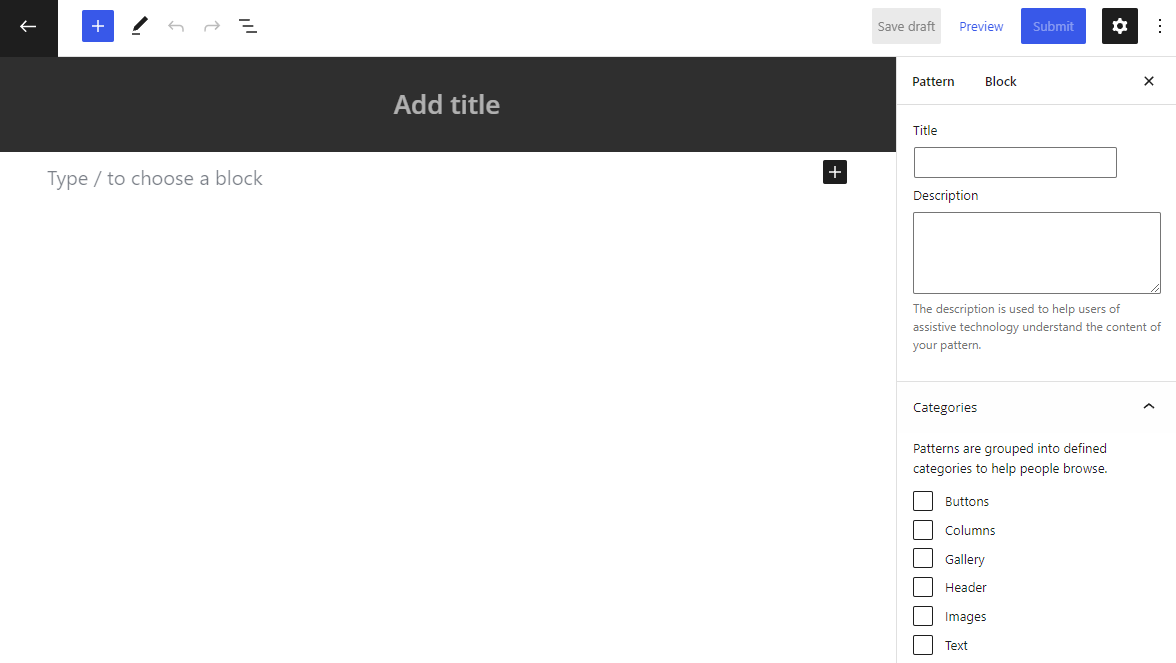Open the block inserter
Viewport: 1176px width, 663px height.
click(x=97, y=26)
